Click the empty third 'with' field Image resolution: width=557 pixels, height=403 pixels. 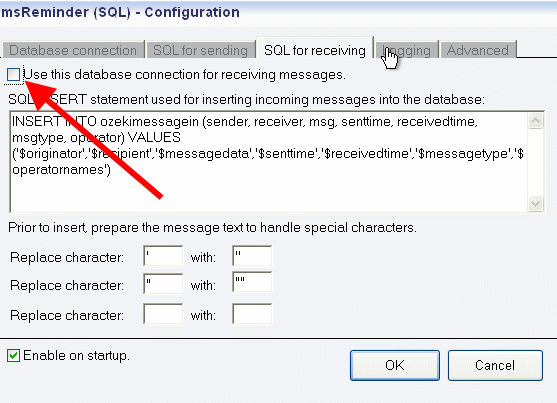[x=252, y=313]
